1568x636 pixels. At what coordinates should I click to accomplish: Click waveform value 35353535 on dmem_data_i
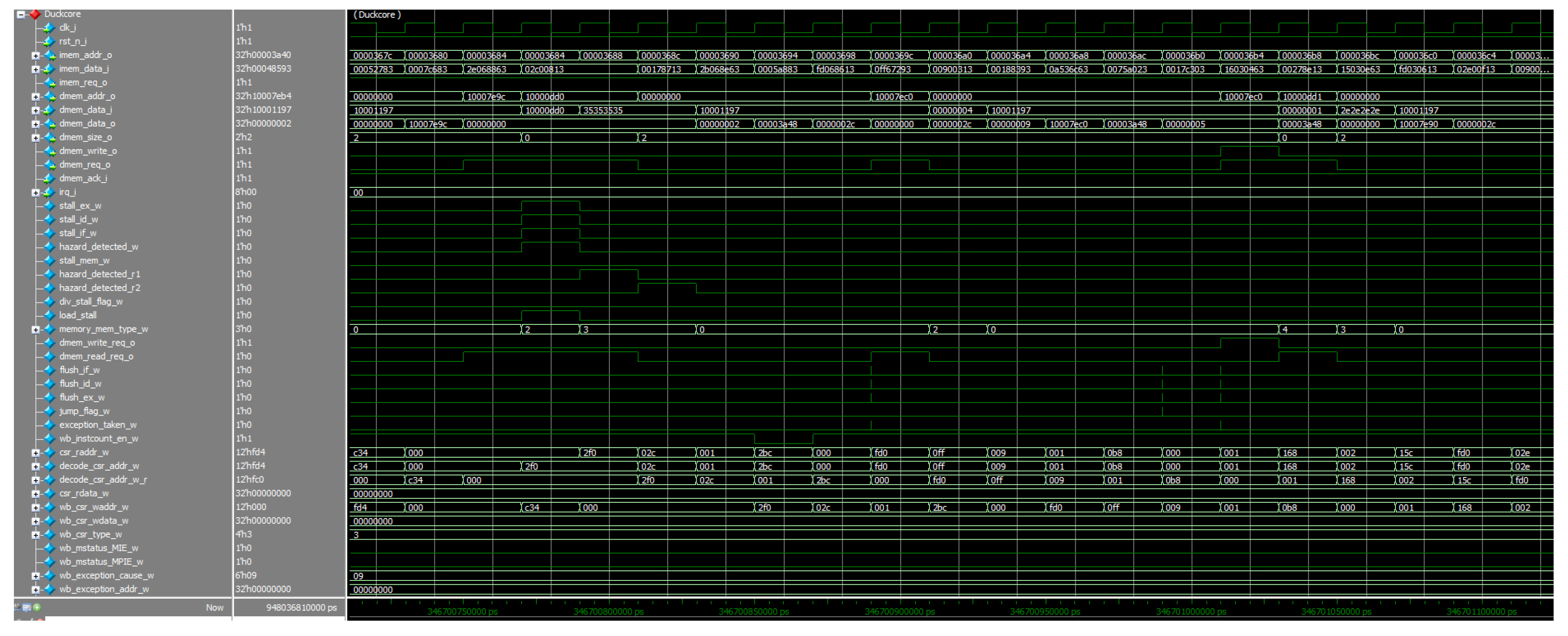603,111
